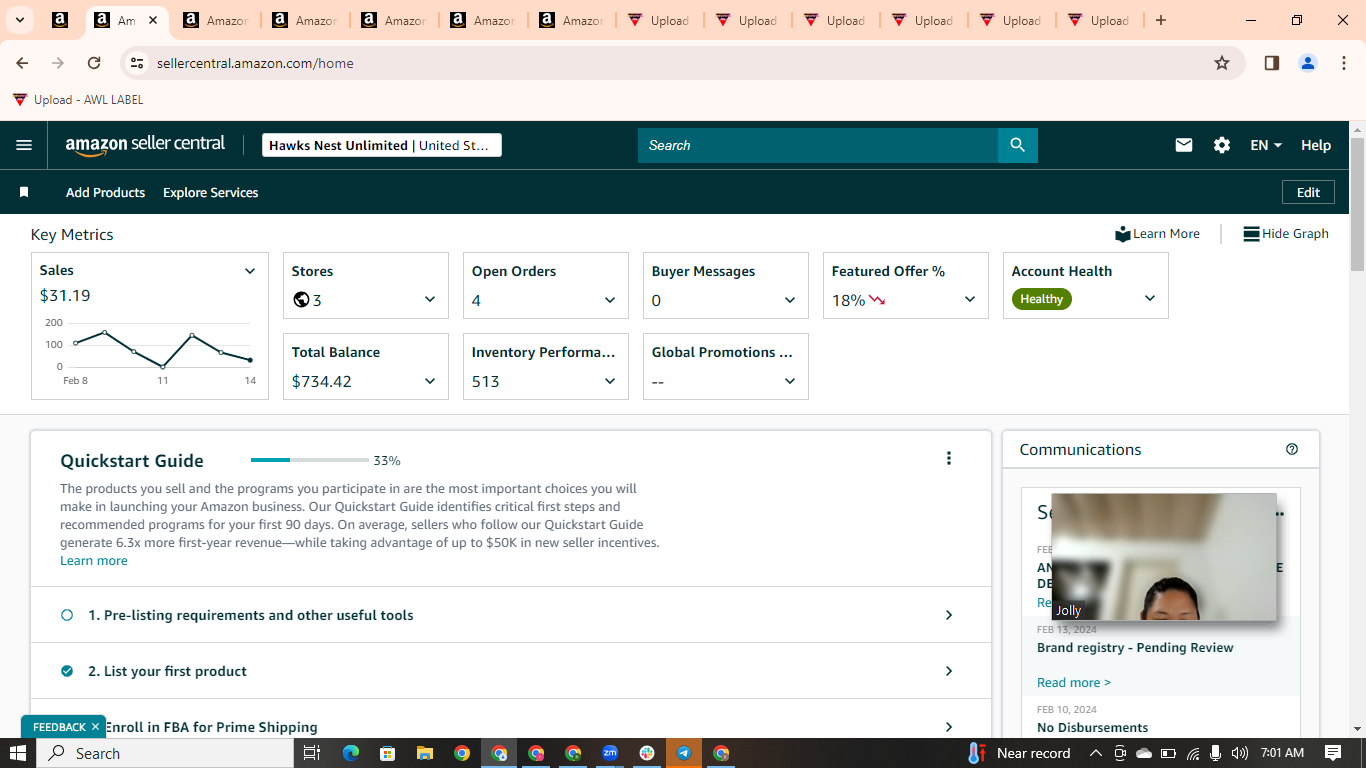Open the Add Products menu item
The height and width of the screenshot is (768, 1366).
(x=105, y=192)
